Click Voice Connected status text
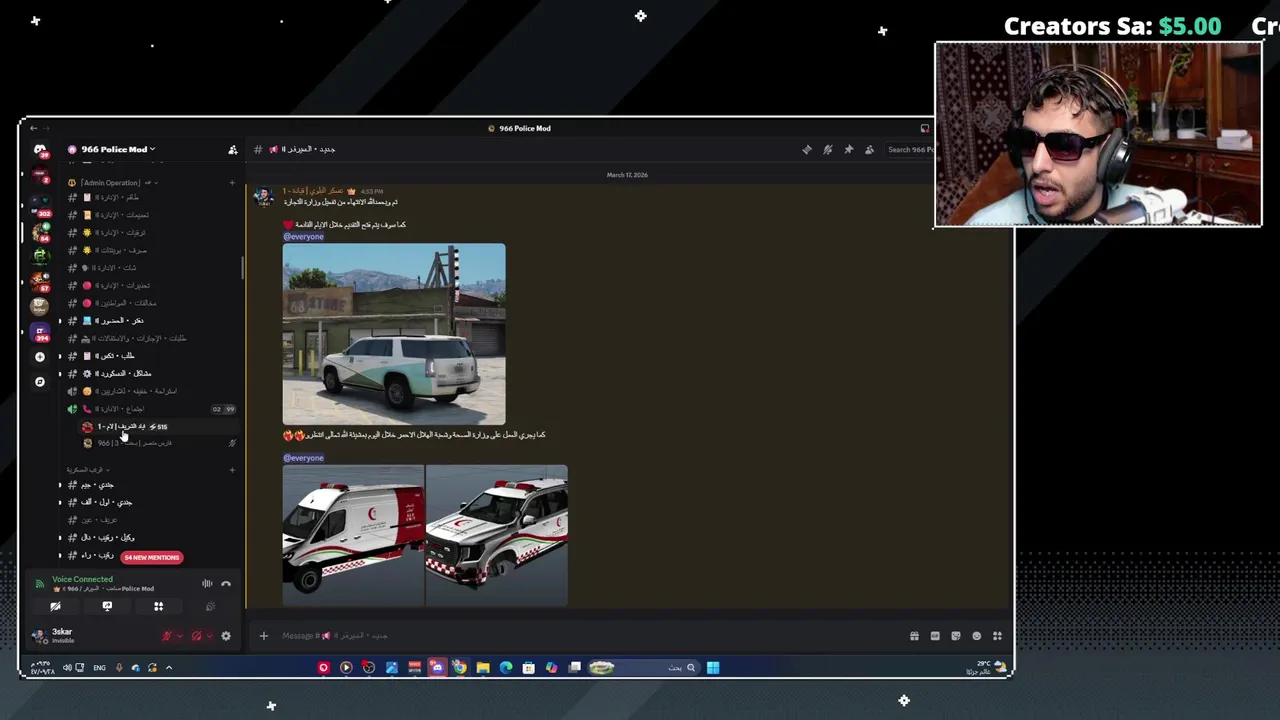The image size is (1280, 720). point(82,580)
